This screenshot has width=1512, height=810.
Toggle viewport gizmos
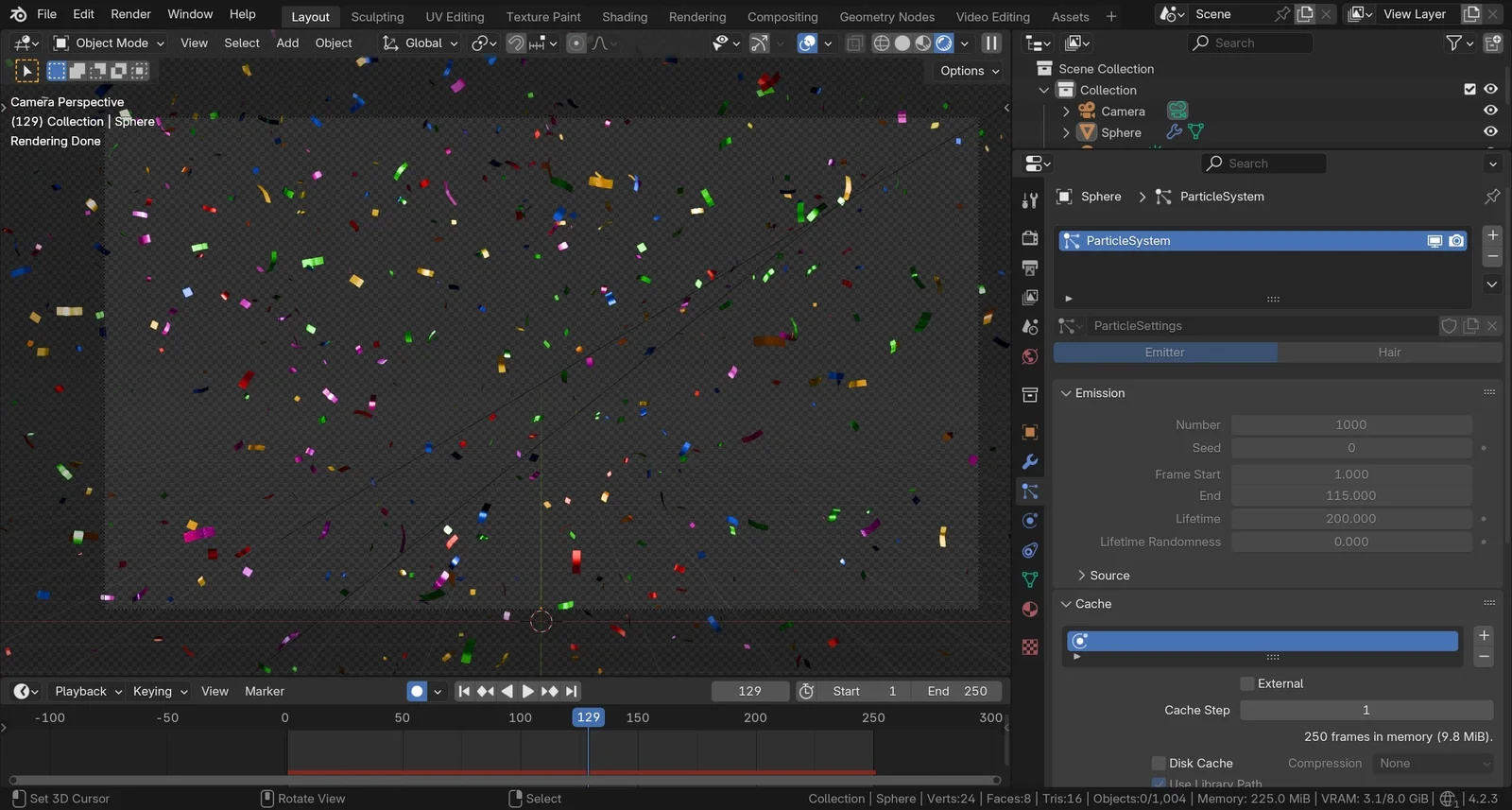pyautogui.click(x=759, y=43)
